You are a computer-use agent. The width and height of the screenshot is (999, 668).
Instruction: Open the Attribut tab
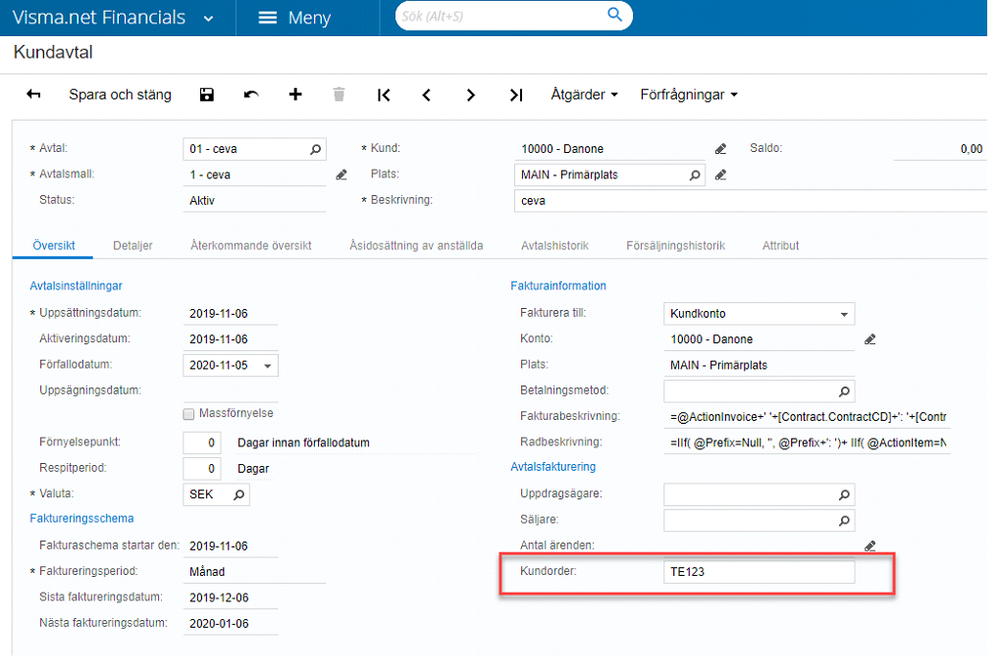[780, 245]
